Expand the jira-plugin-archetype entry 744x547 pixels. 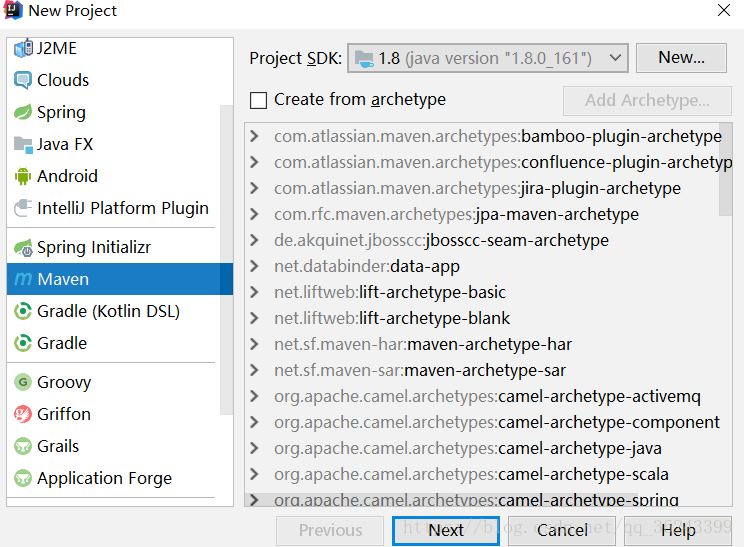click(255, 188)
